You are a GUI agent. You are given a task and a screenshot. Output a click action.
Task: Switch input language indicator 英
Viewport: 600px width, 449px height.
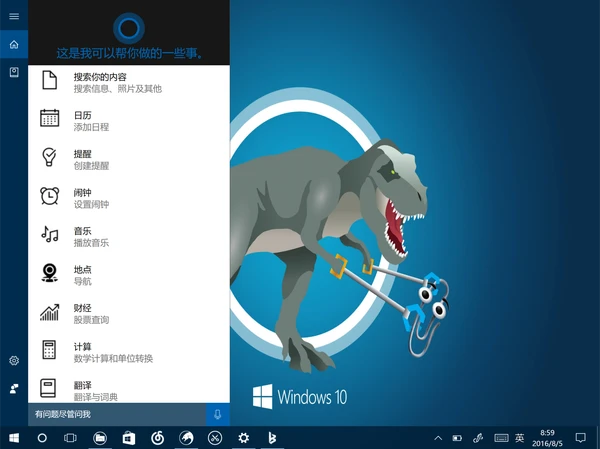point(520,438)
